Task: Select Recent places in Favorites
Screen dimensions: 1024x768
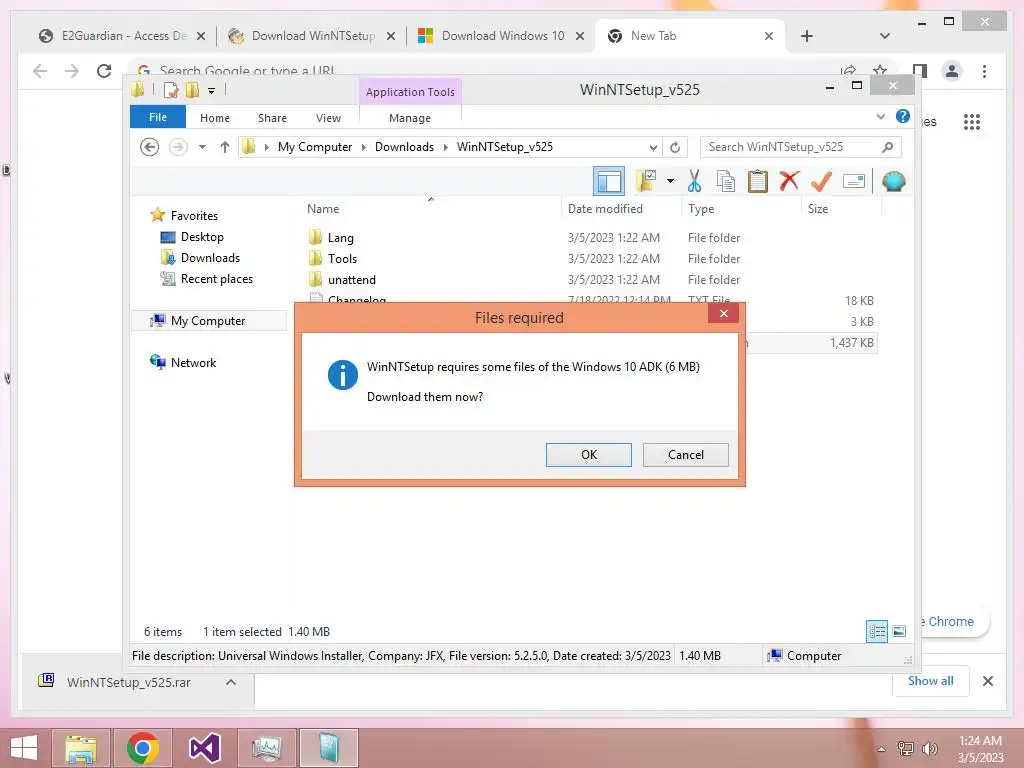Action: coord(216,279)
